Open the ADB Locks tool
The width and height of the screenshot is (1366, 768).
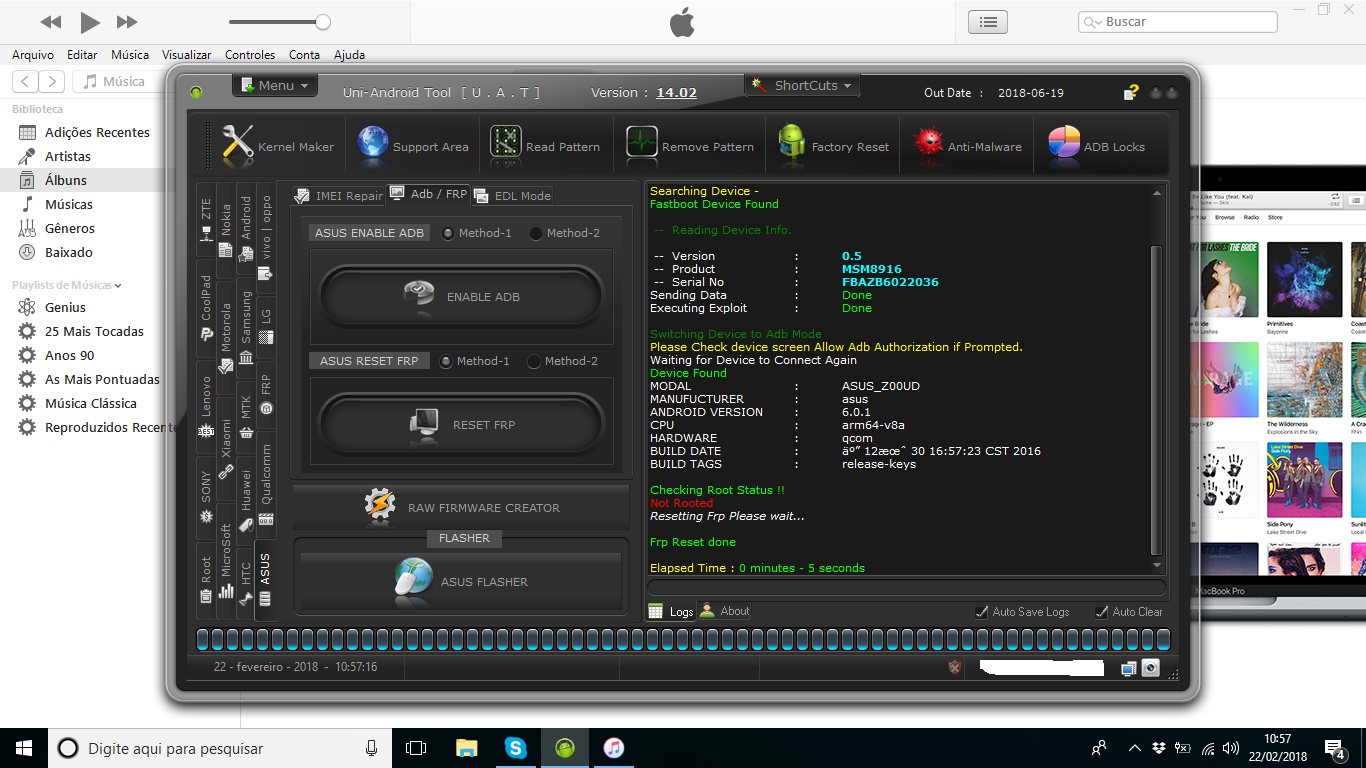[x=1096, y=146]
